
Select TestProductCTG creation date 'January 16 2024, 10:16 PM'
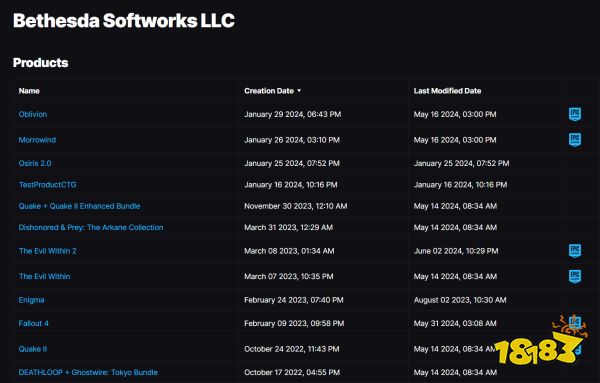291,184
